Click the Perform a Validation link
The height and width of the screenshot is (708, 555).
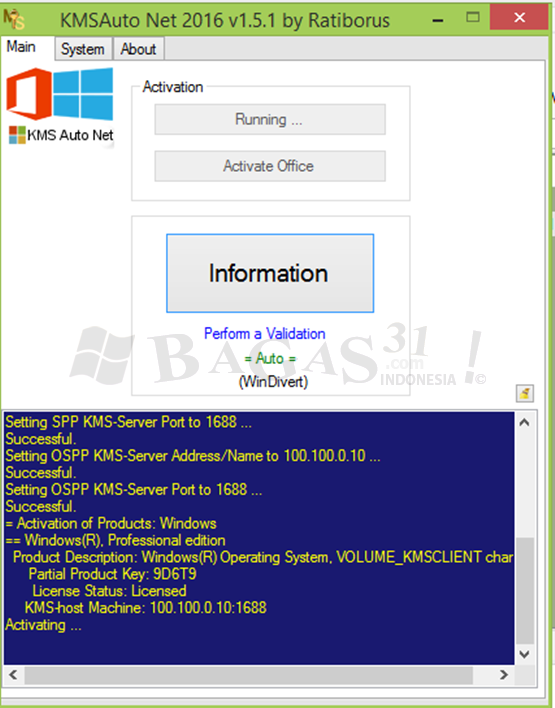(265, 334)
